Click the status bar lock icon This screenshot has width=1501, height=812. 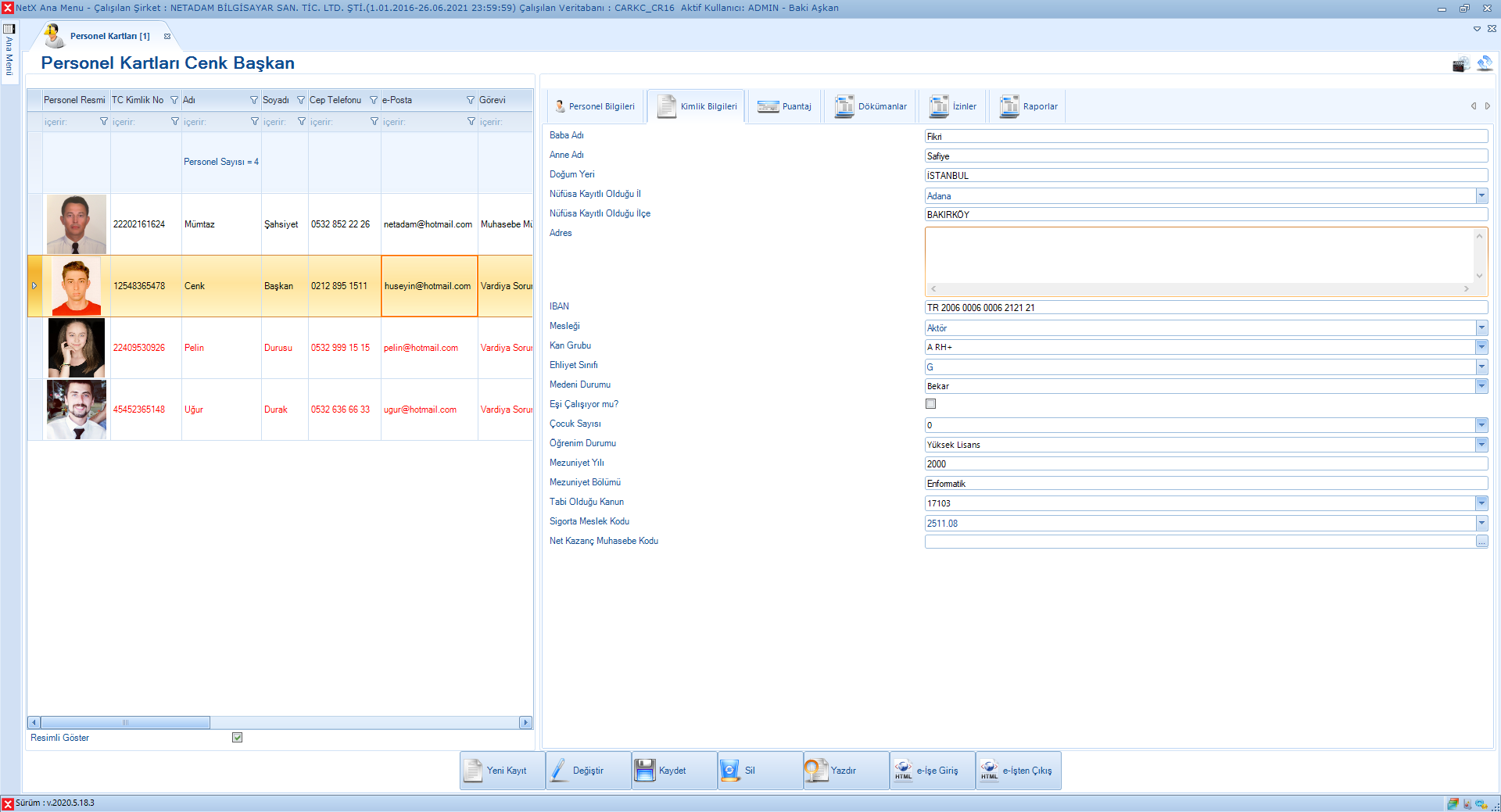coord(1467,803)
